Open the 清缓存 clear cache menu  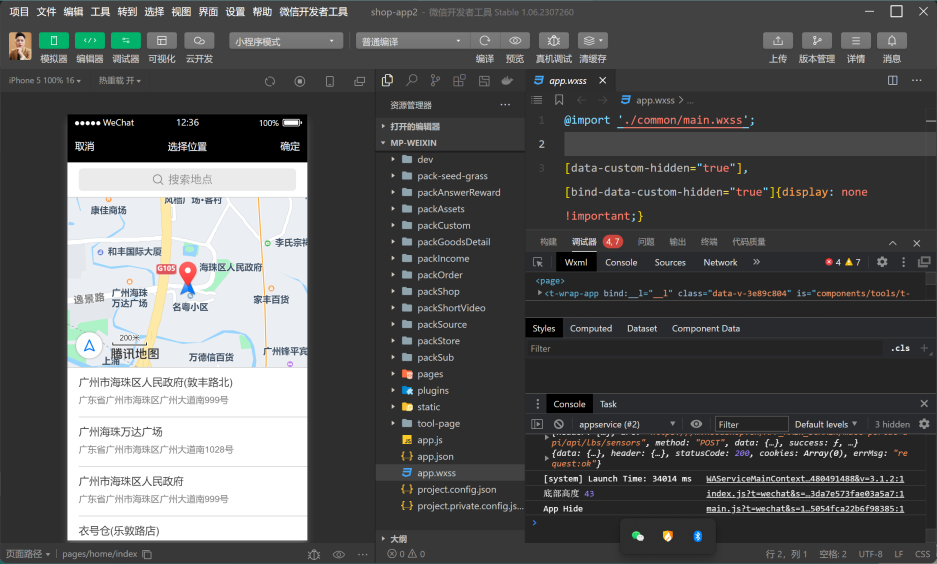593,41
